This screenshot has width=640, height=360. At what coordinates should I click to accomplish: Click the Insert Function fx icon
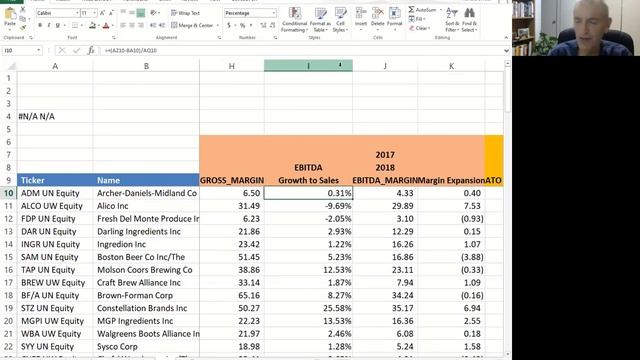coord(91,50)
